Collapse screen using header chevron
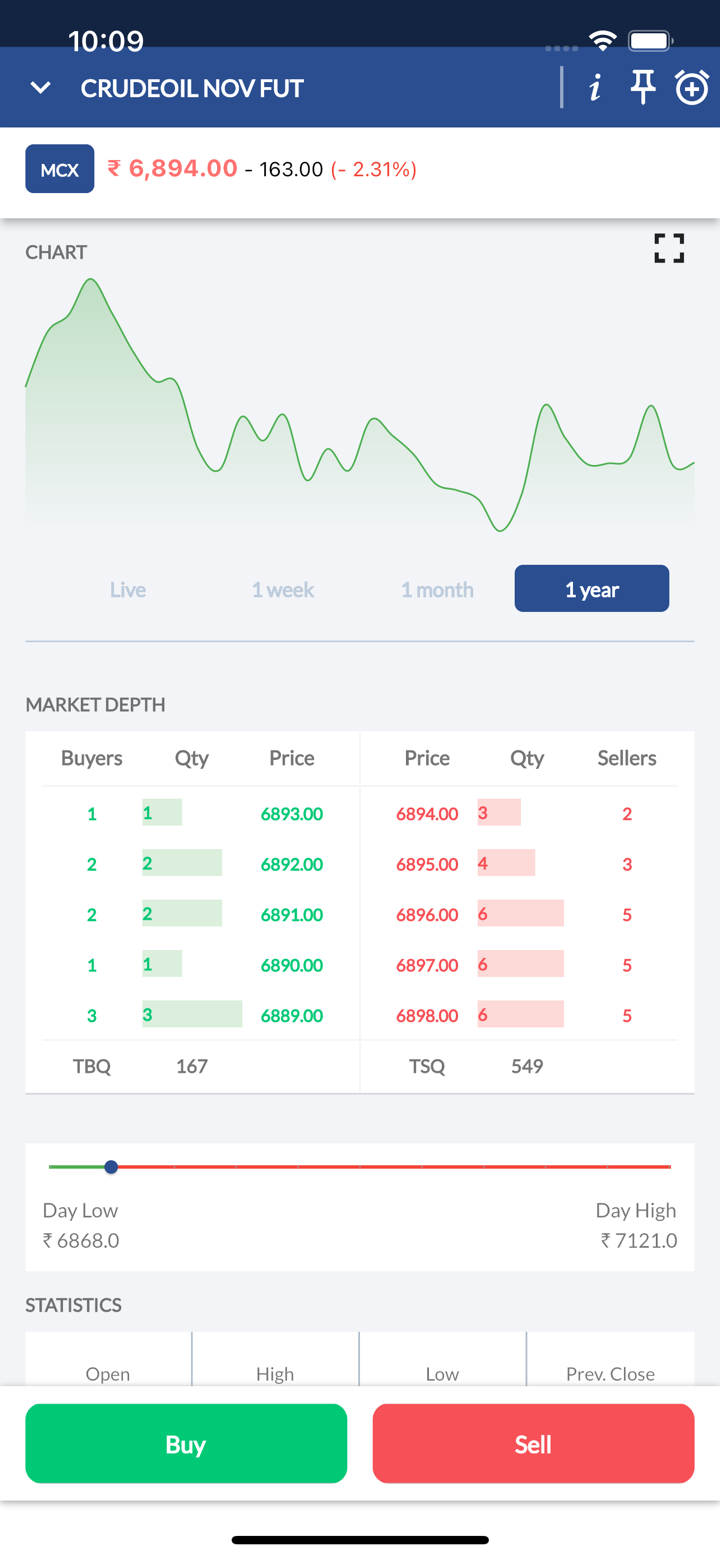Viewport: 720px width, 1558px height. (x=41, y=88)
